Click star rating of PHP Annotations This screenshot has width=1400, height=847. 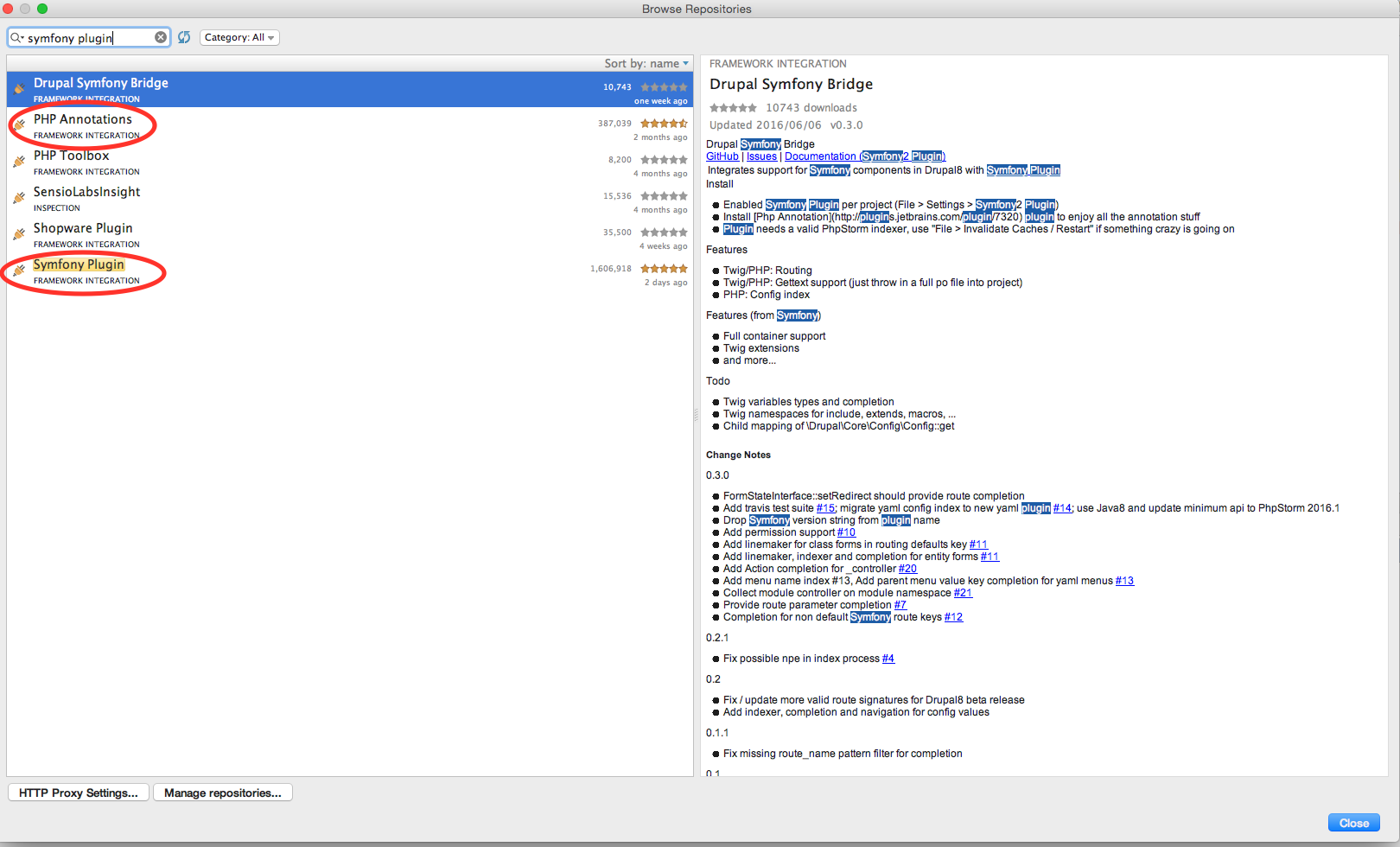[x=664, y=124]
